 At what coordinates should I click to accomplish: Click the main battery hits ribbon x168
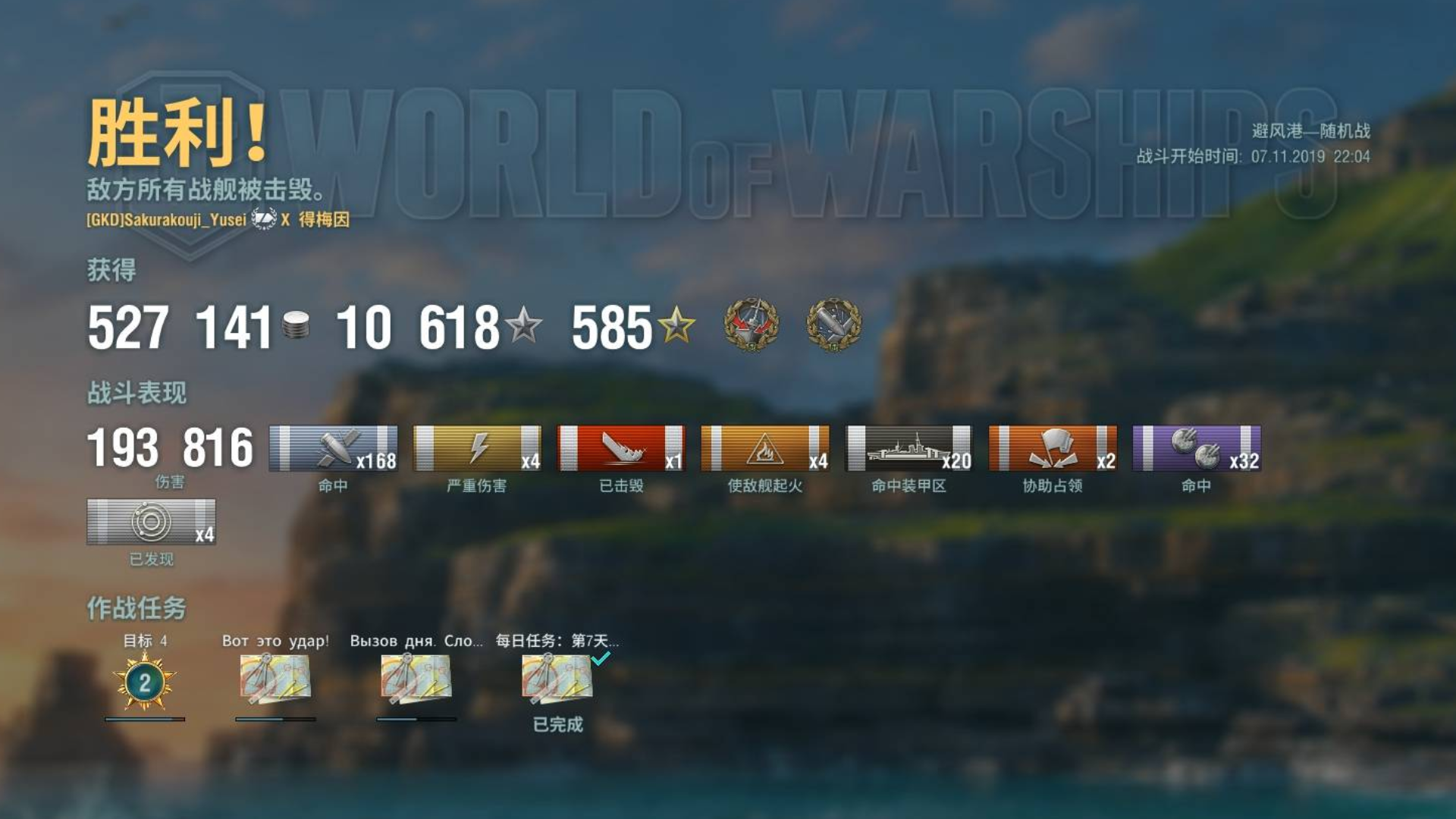click(334, 448)
